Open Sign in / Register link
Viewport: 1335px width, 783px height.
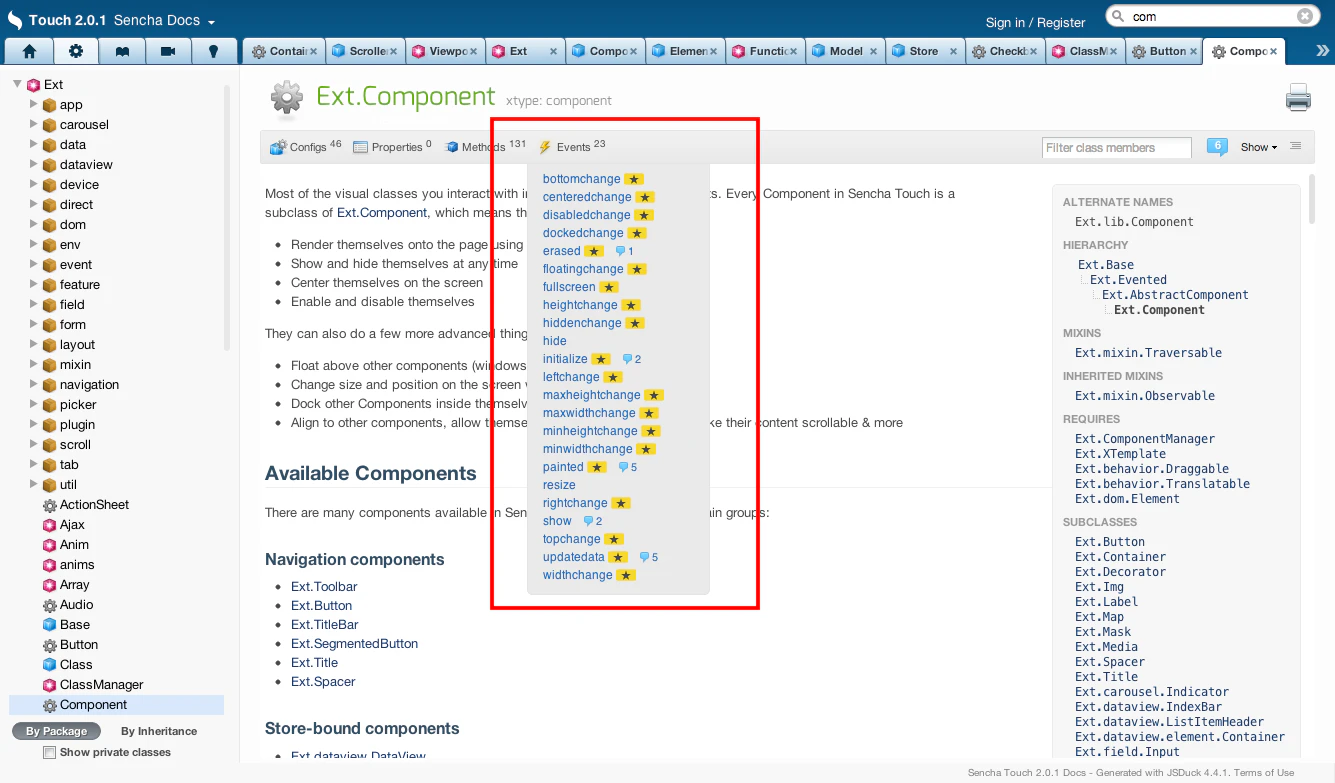1035,22
